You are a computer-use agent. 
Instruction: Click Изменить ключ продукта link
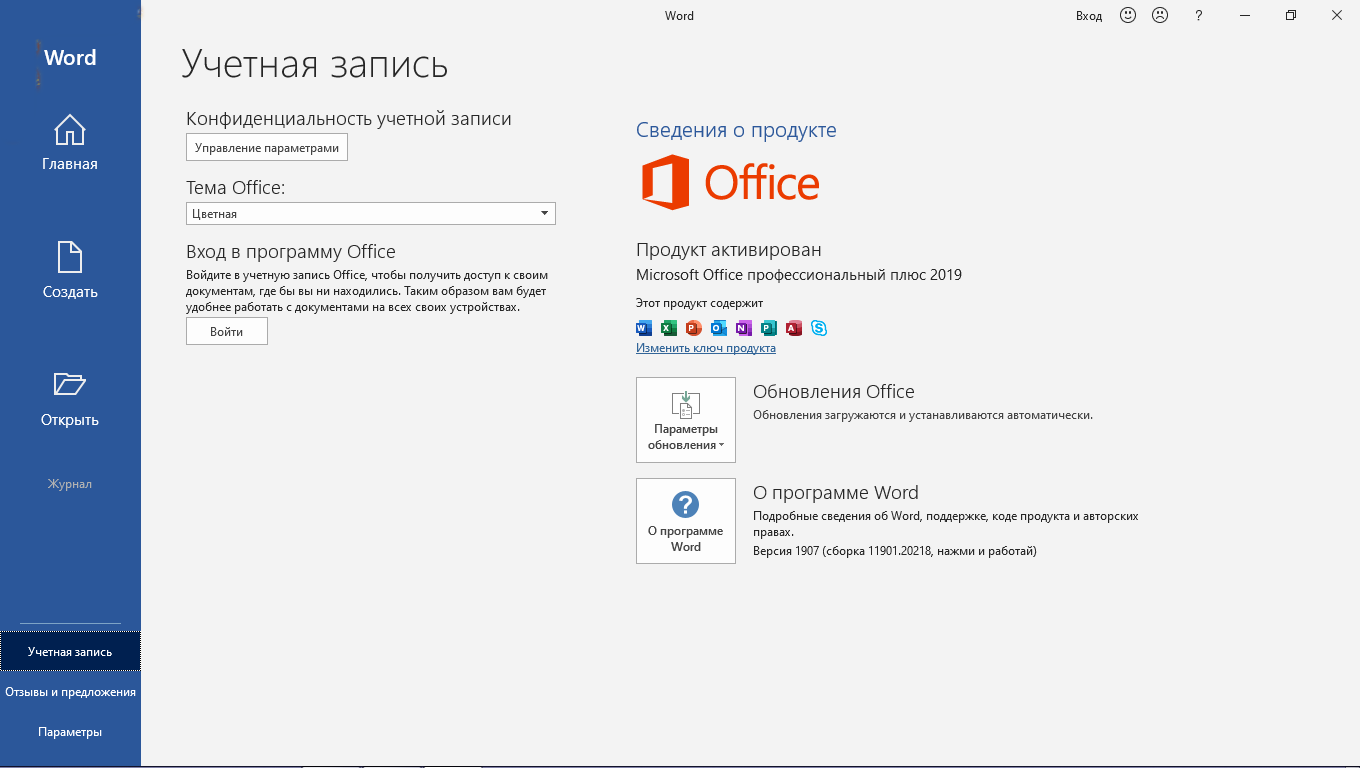pyautogui.click(x=706, y=348)
